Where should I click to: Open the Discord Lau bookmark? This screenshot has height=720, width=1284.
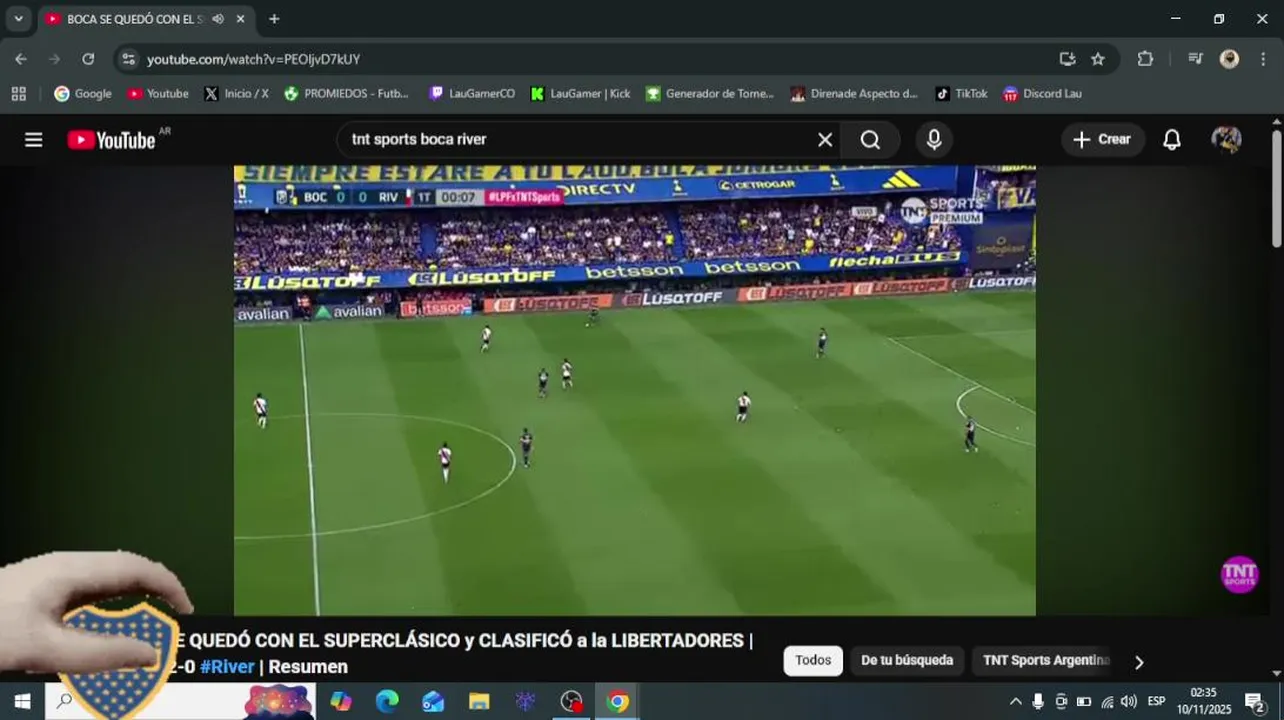point(1043,94)
